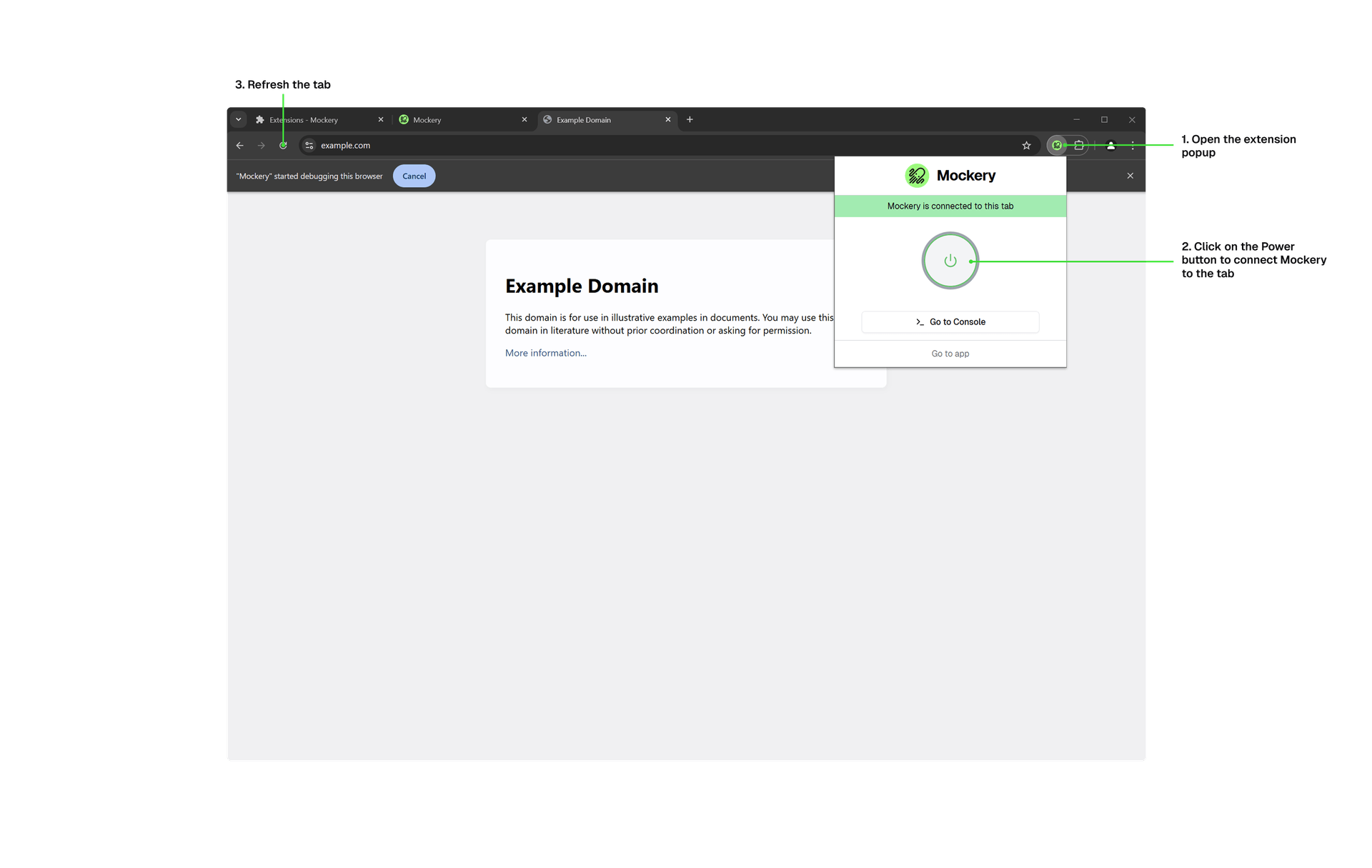
Task: Open the profile avatar icon
Action: (x=1110, y=146)
